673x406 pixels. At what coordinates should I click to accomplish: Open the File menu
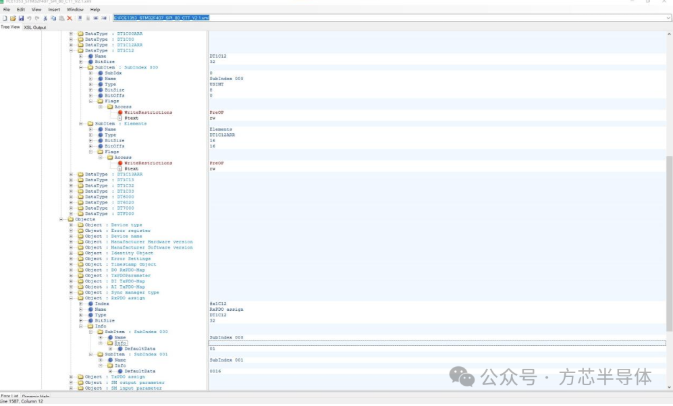[x=6, y=9]
